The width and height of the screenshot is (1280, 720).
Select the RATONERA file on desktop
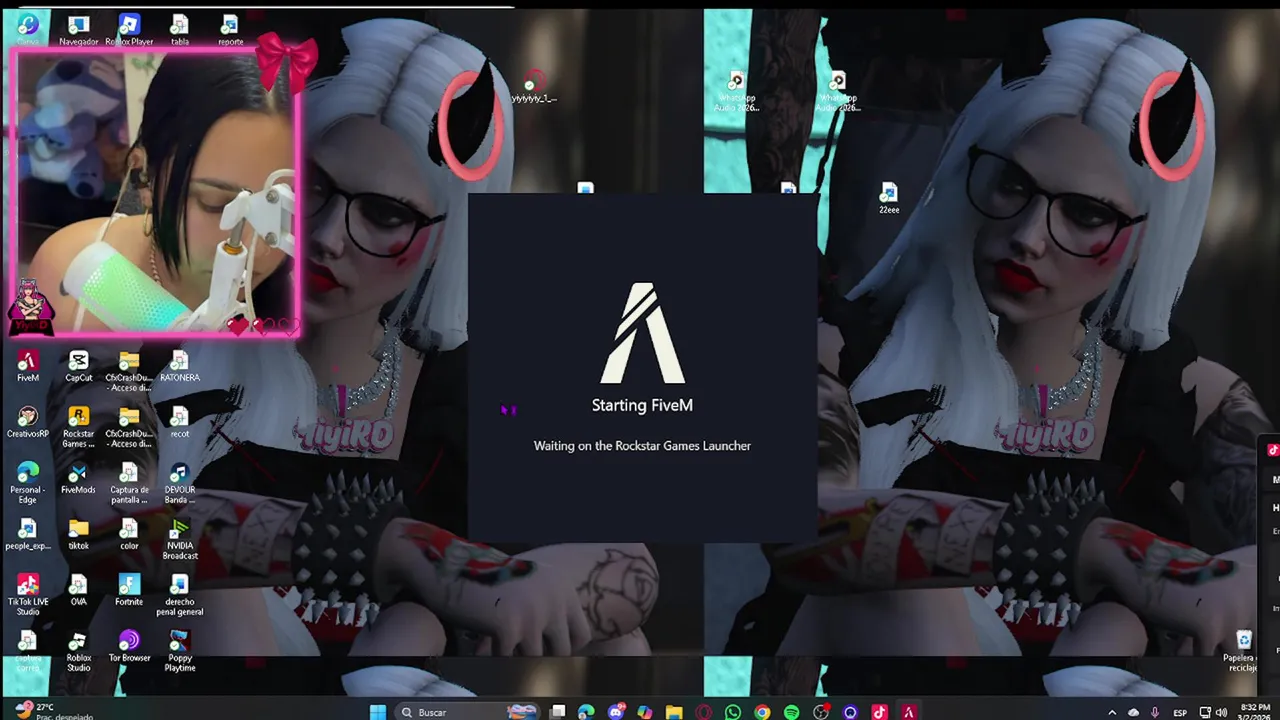click(x=179, y=366)
